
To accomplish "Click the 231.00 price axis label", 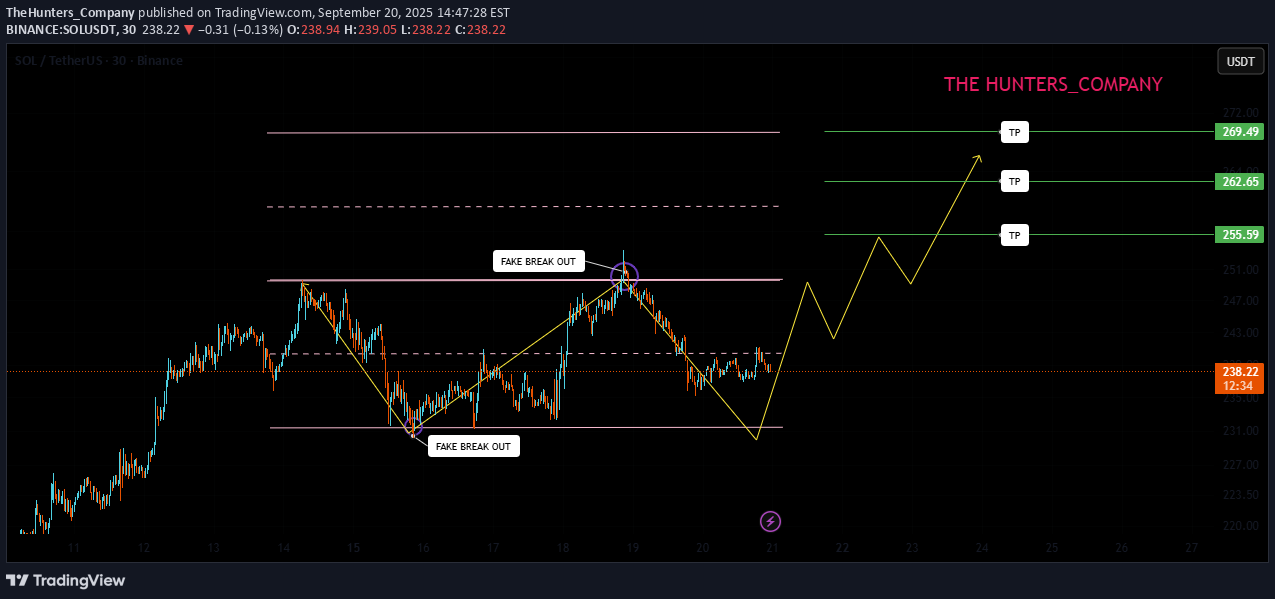I will click(1239, 431).
